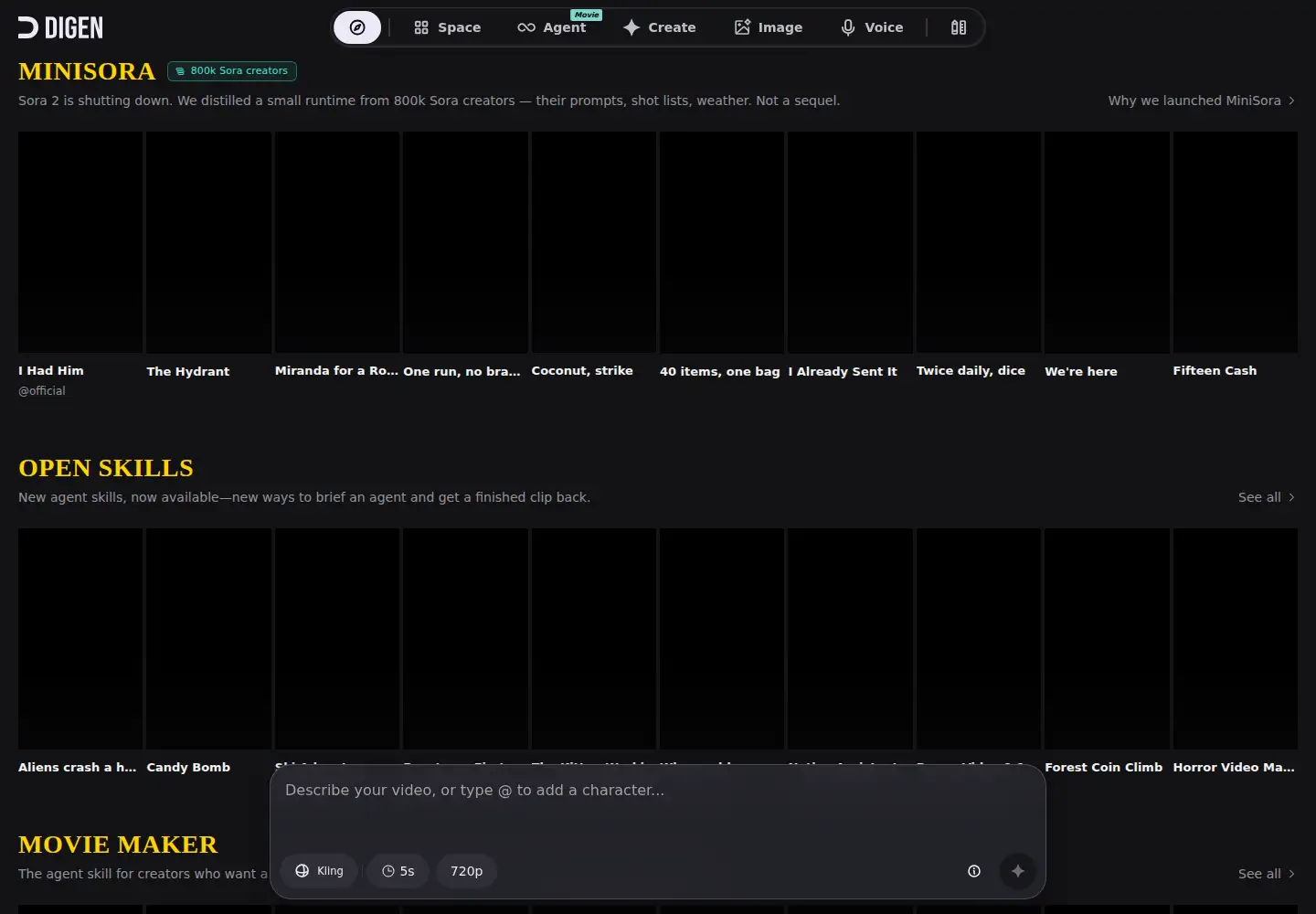The height and width of the screenshot is (914, 1316).
Task: Click the MINISORA section heading
Action: (x=87, y=71)
